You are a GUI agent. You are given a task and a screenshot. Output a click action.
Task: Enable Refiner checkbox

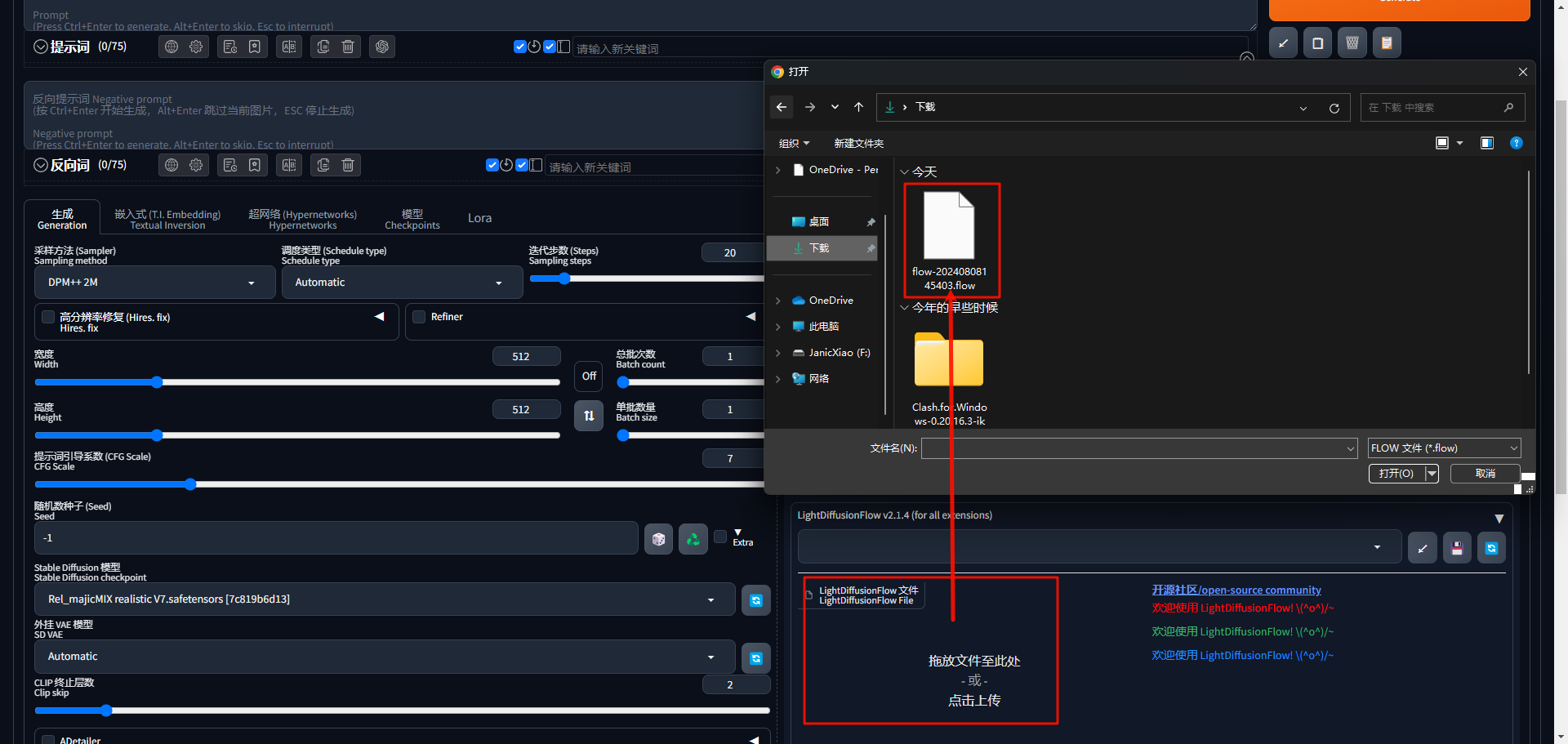click(x=419, y=317)
